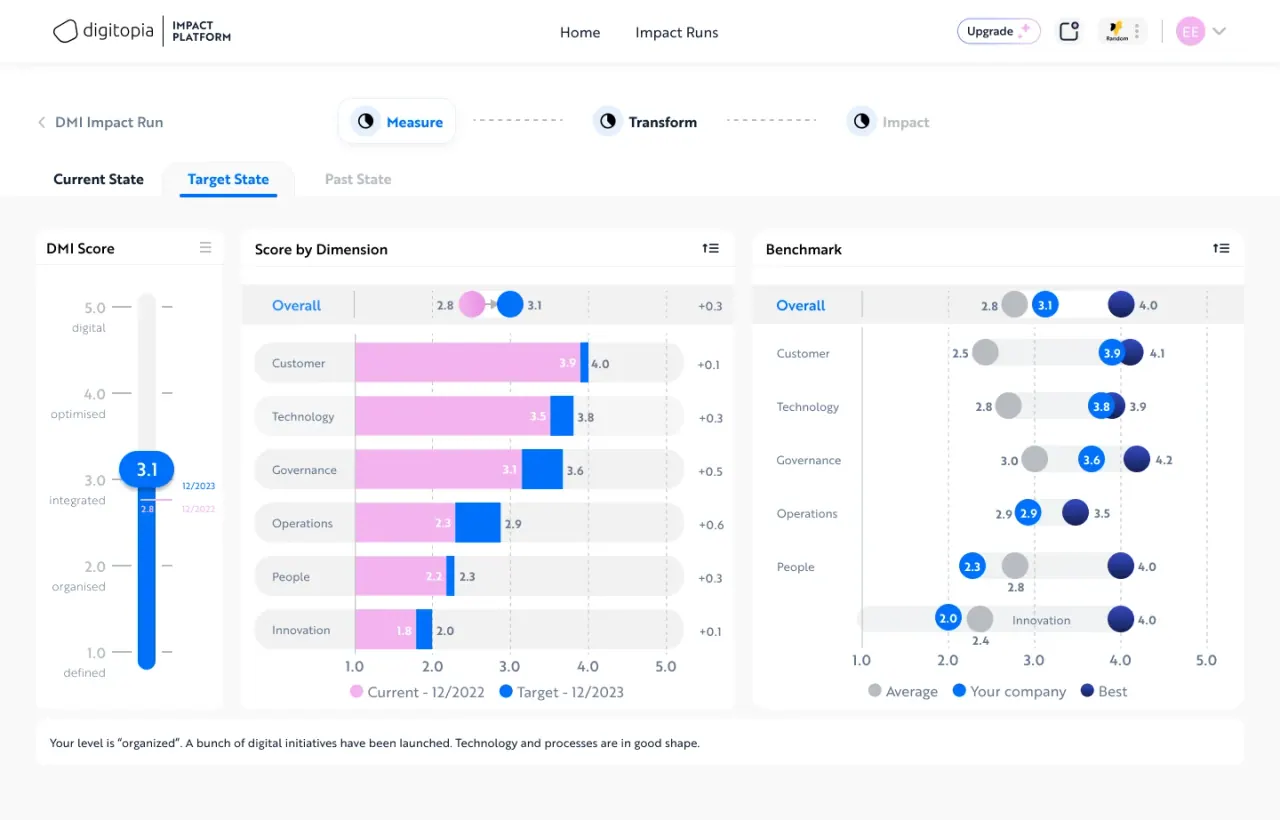Click the pink 2.8 current Overall marker
This screenshot has height=820, width=1280.
(472, 305)
